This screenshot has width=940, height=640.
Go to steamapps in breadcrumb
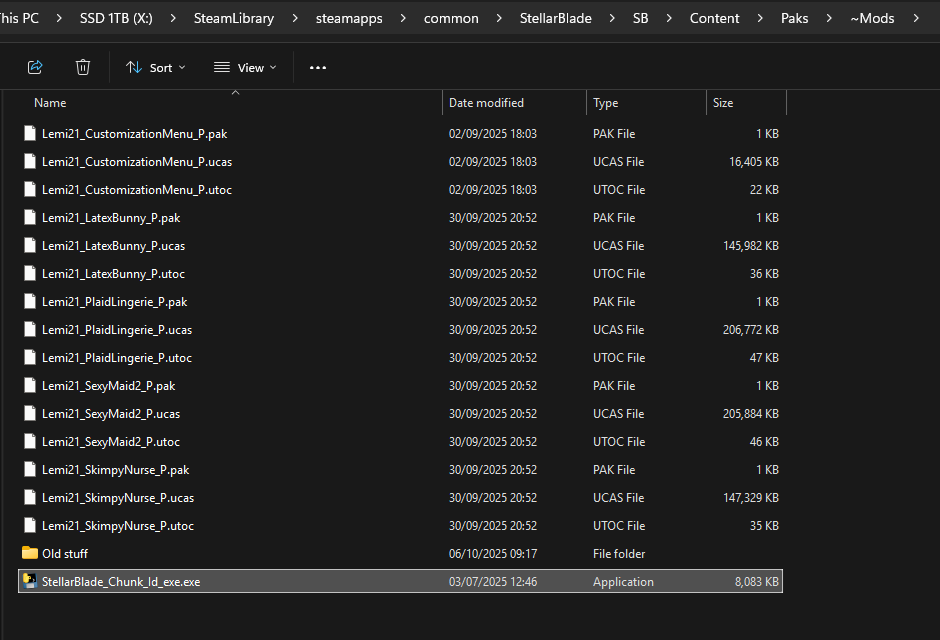tap(349, 19)
